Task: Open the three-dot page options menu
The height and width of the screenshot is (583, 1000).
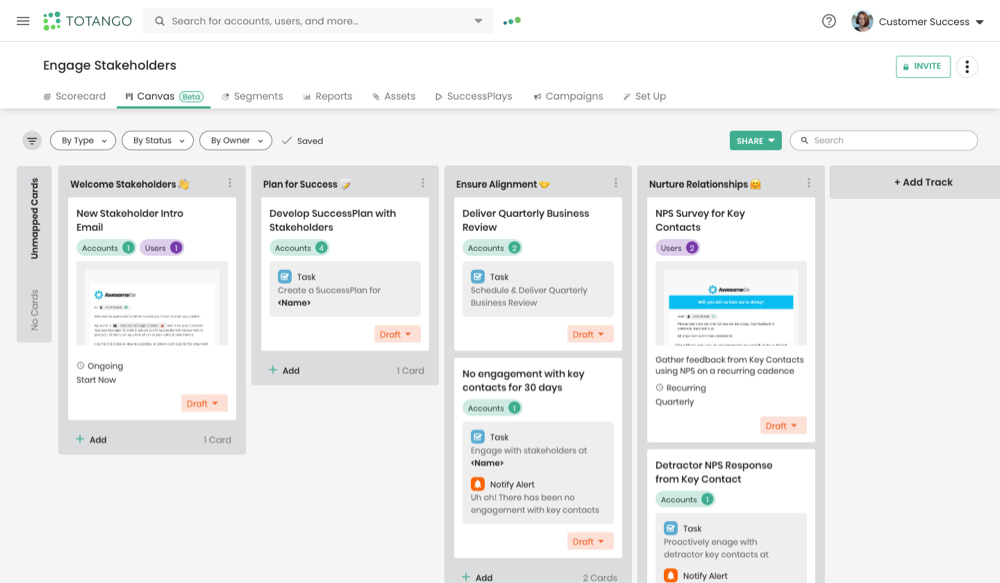Action: click(967, 66)
